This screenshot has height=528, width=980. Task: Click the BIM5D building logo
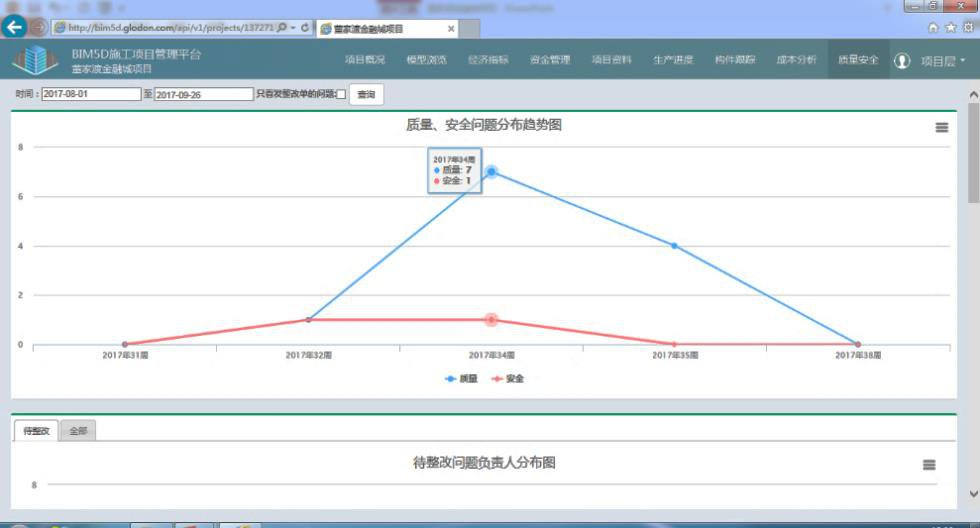pyautogui.click(x=36, y=60)
